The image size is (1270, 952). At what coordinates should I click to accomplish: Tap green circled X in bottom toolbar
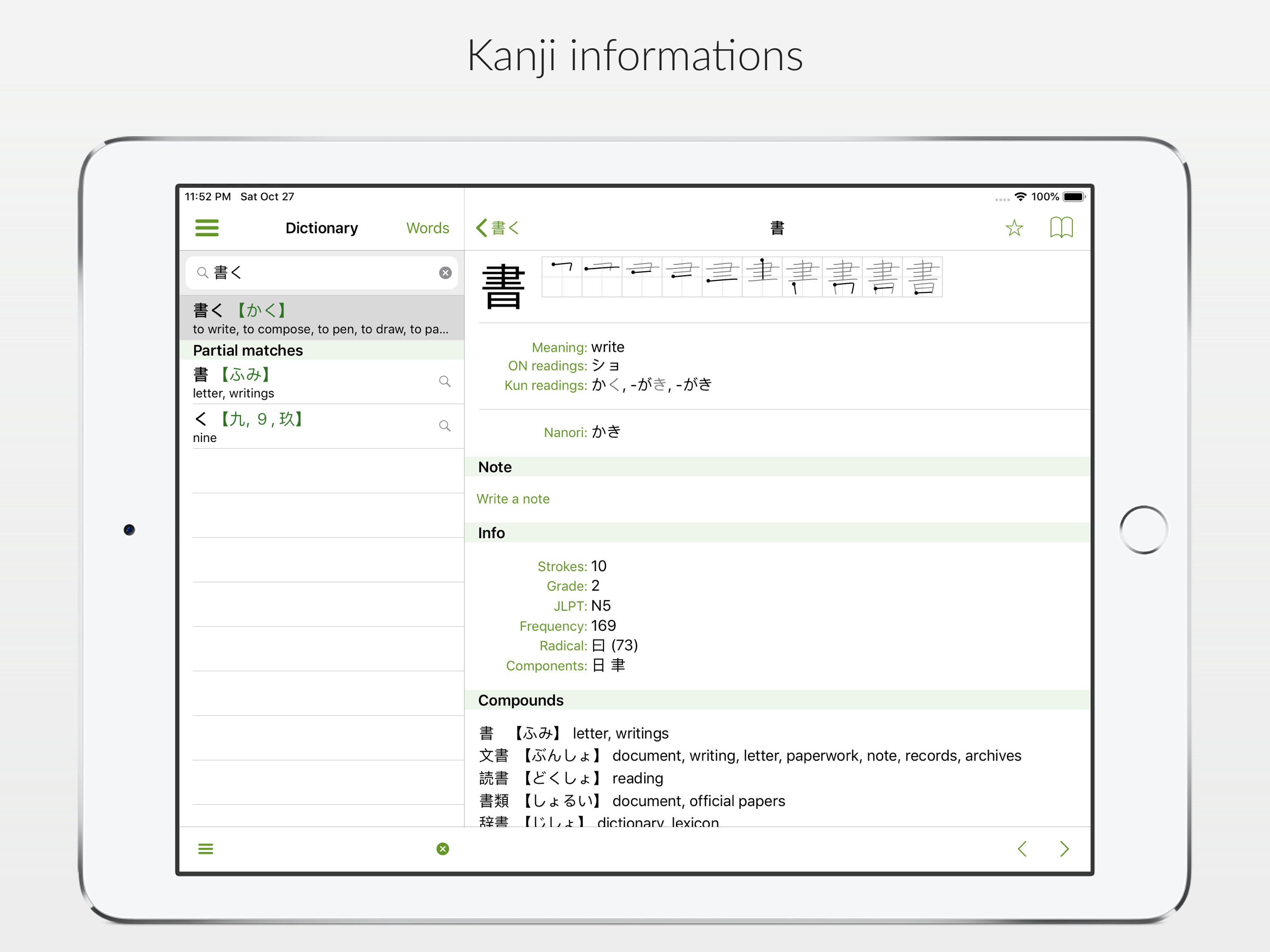pyautogui.click(x=443, y=849)
